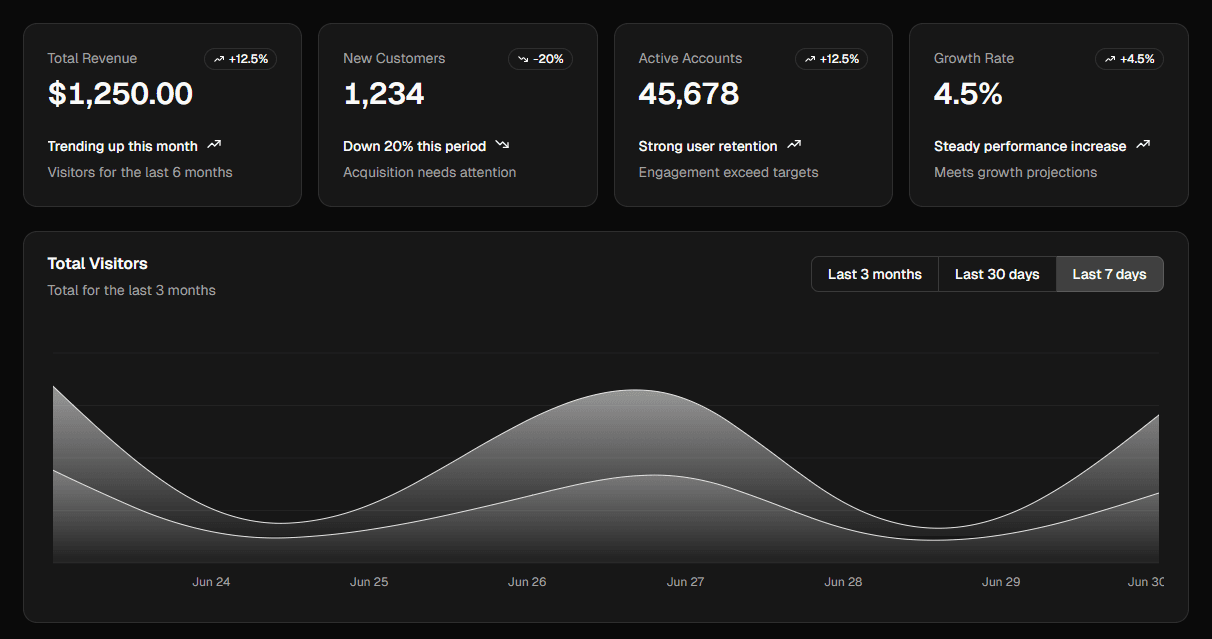The width and height of the screenshot is (1212, 639).
Task: Click the arrow icon beside 'Down 20% this period'
Action: point(502,145)
